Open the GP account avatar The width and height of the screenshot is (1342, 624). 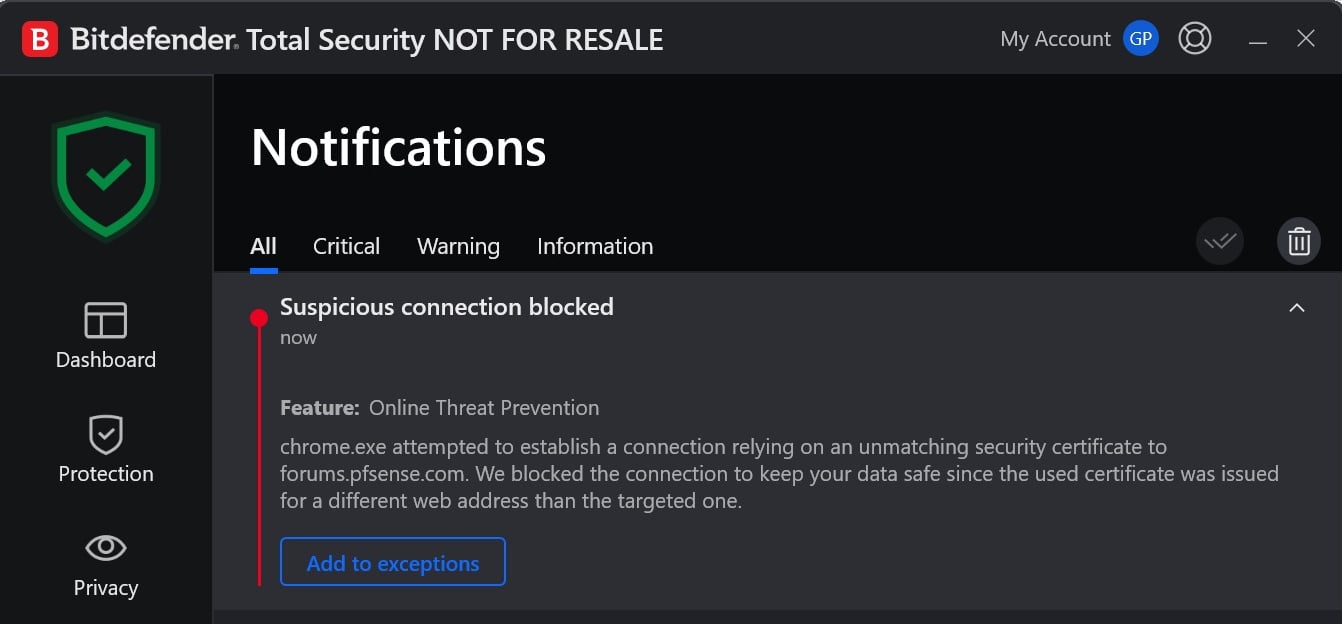pos(1140,39)
